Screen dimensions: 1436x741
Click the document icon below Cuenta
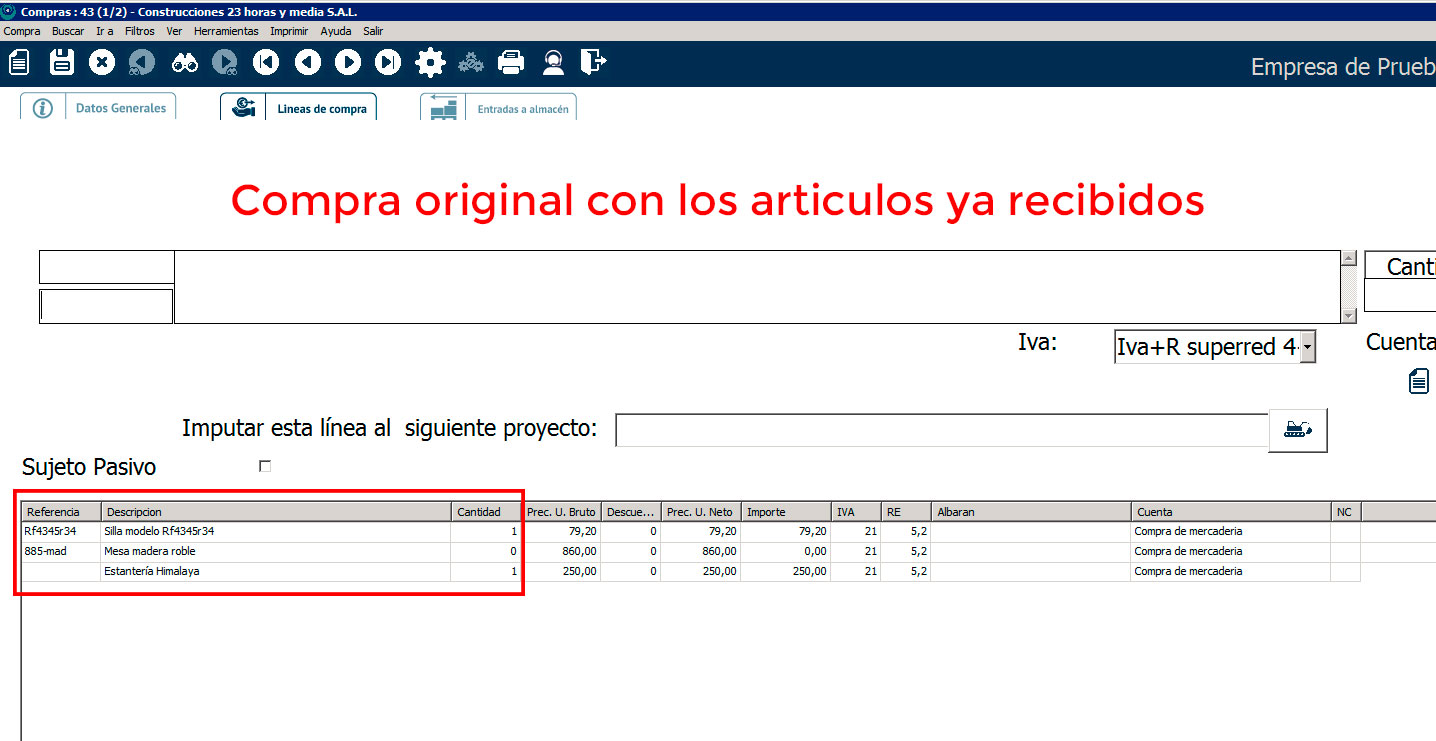click(x=1419, y=381)
